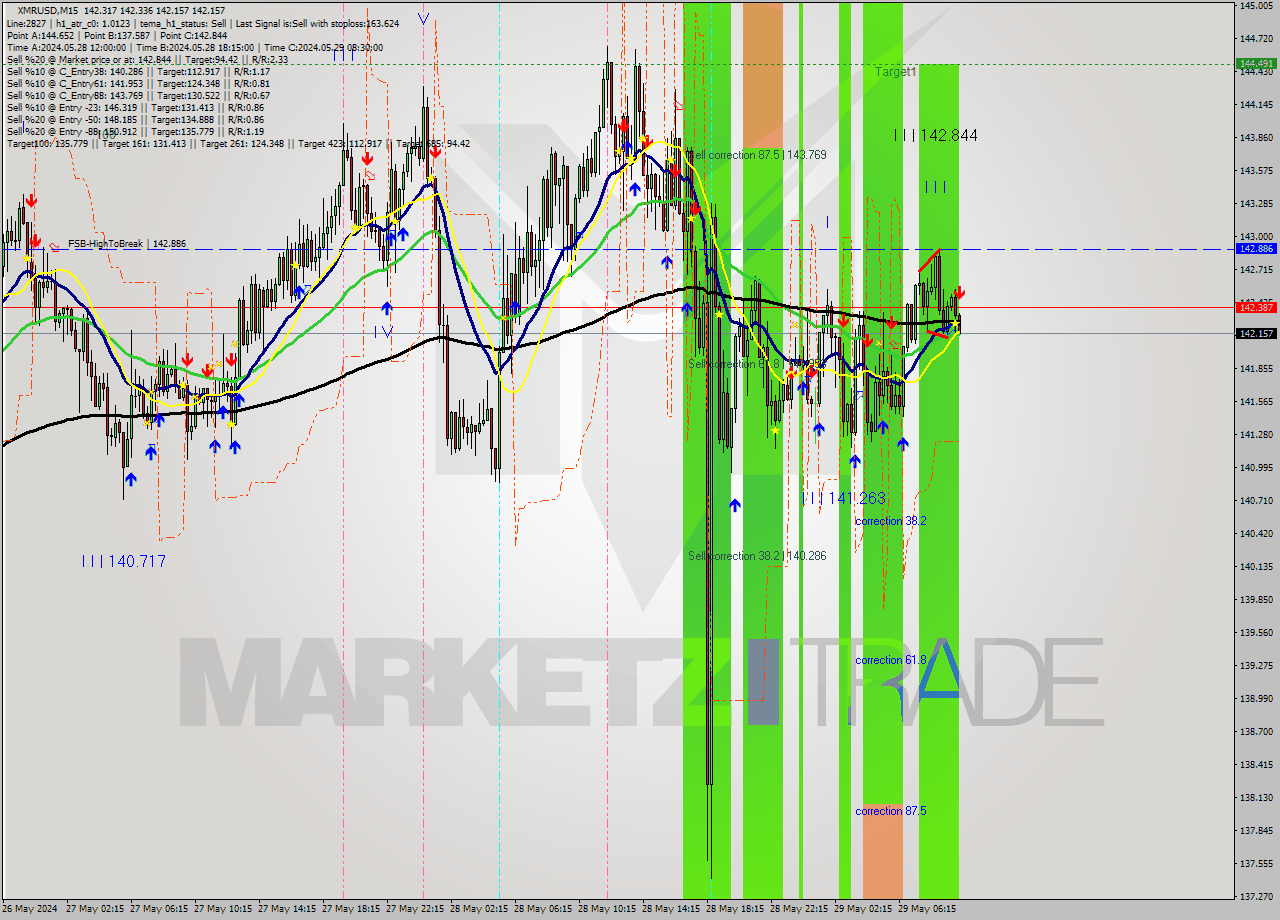Click the '28 May 18:15' time axis label

(x=735, y=910)
